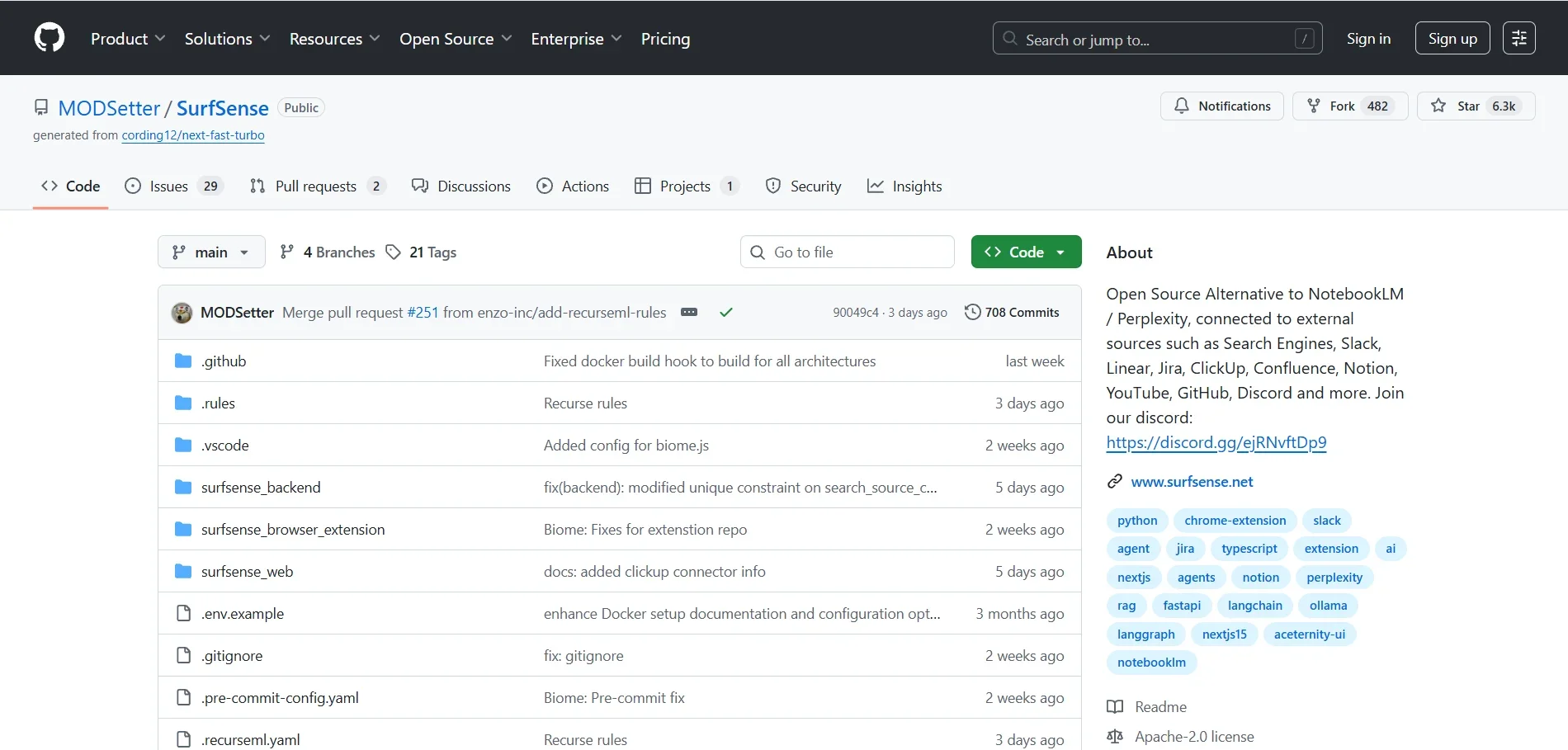Screen dimensions: 1568x750
Task: Click the GitHub logo icon
Action: (x=50, y=38)
